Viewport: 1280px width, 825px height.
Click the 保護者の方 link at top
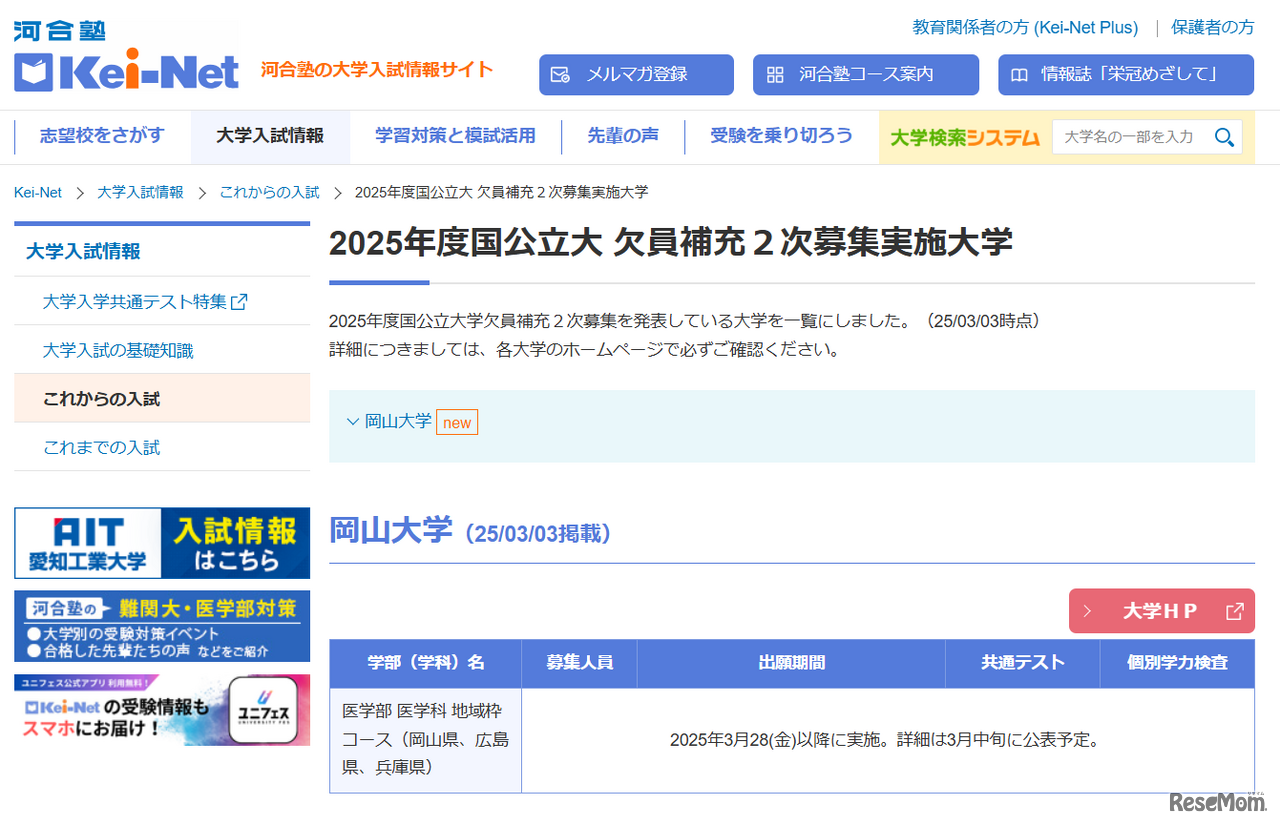(1211, 28)
